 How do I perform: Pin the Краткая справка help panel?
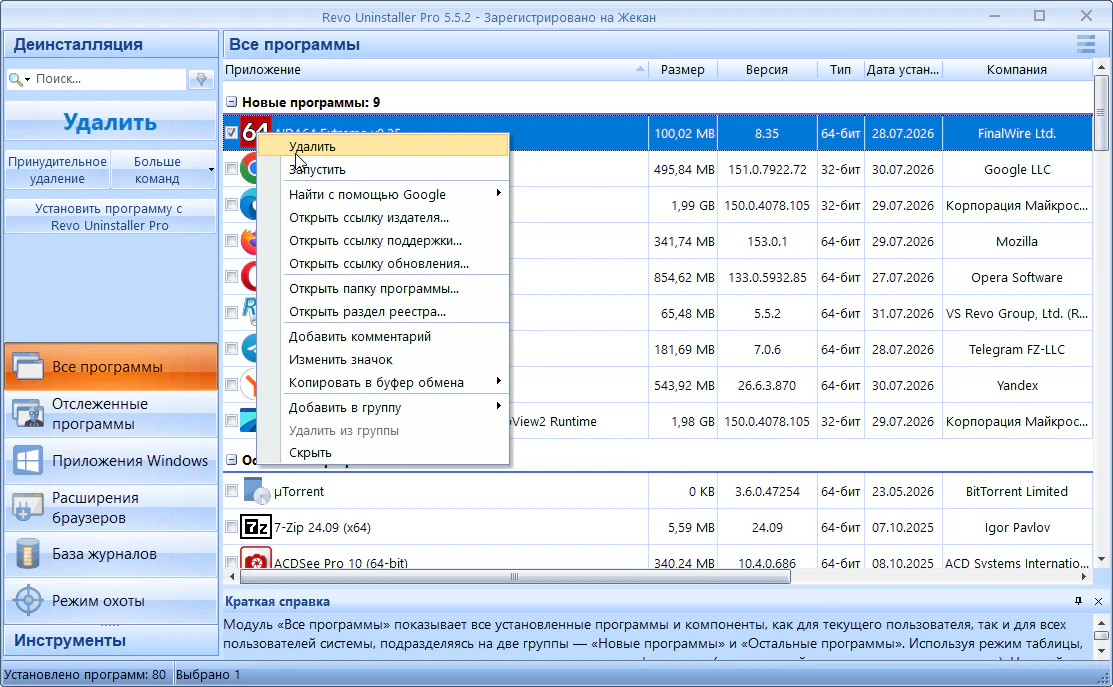coord(1078,601)
